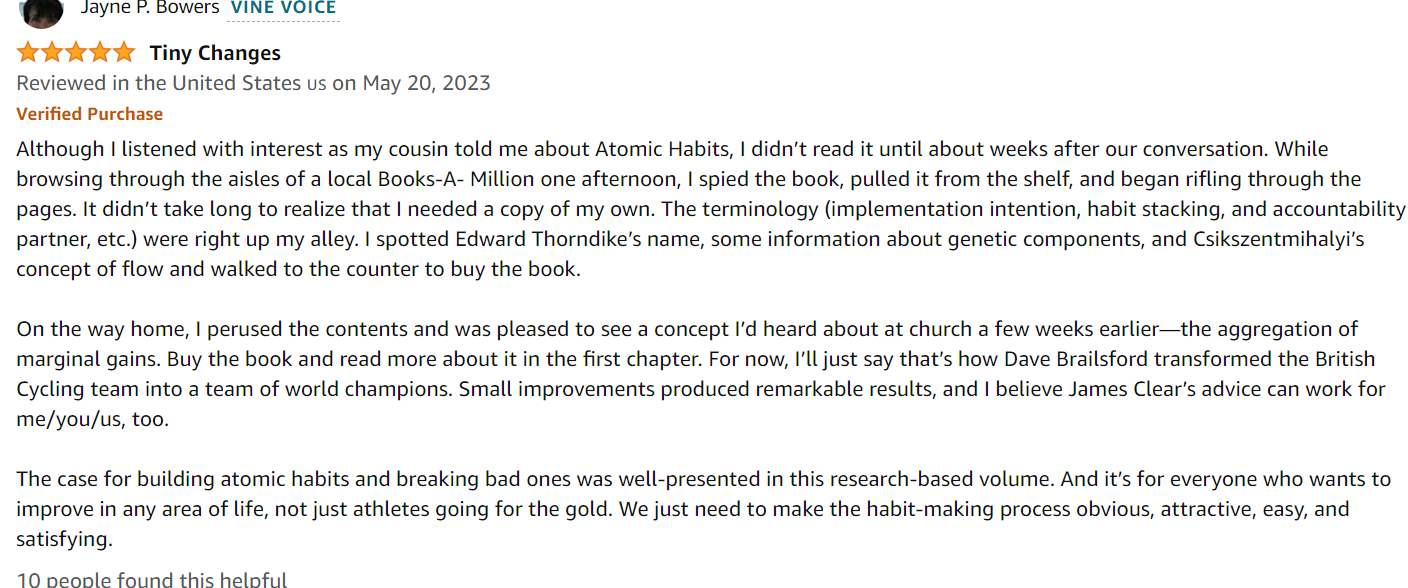Click Jayne P. Bowers' profile avatar
Image resolution: width=1408 pixels, height=588 pixels.
41,11
